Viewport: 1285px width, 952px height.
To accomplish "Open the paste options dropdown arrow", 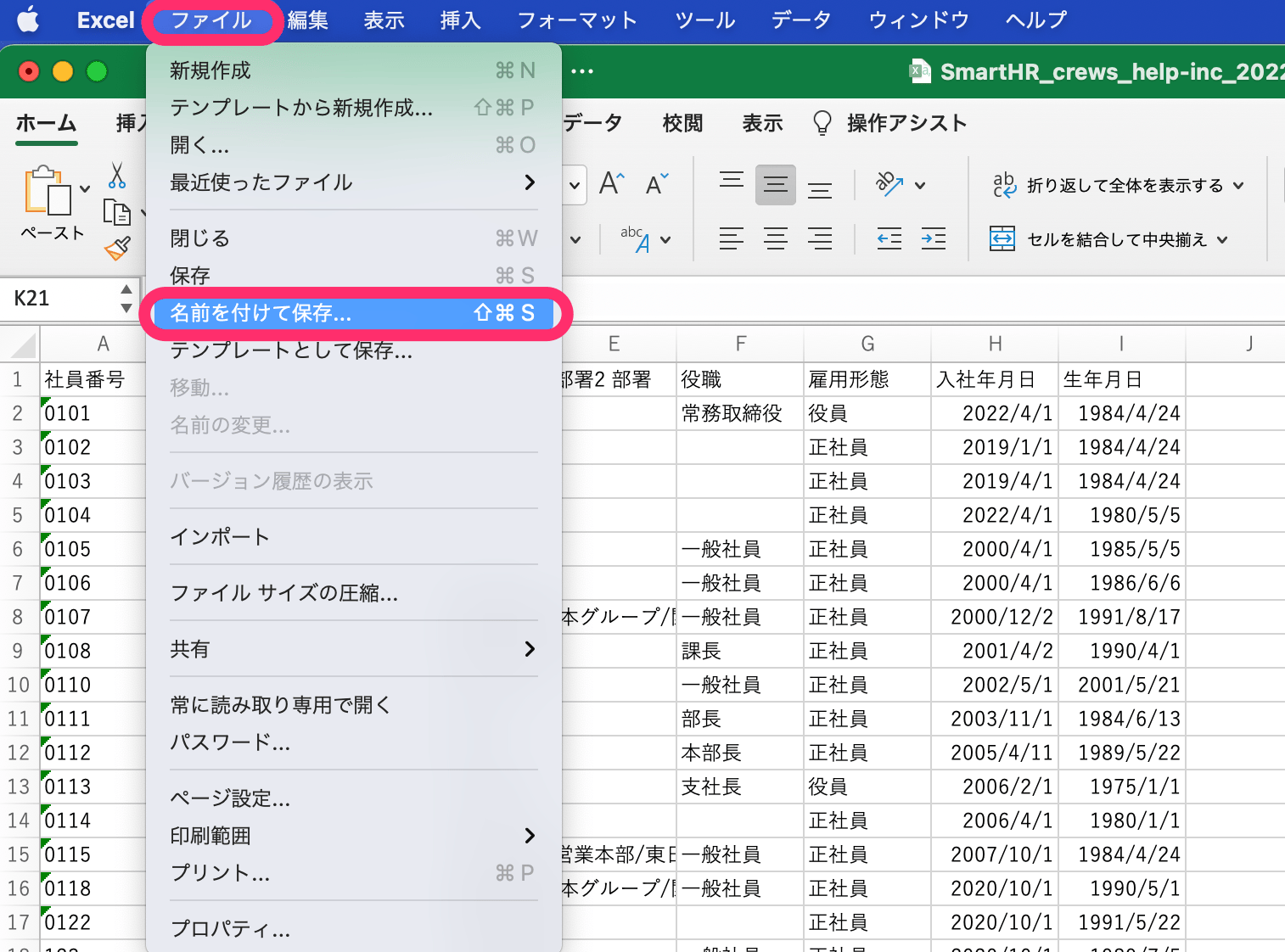I will (85, 189).
